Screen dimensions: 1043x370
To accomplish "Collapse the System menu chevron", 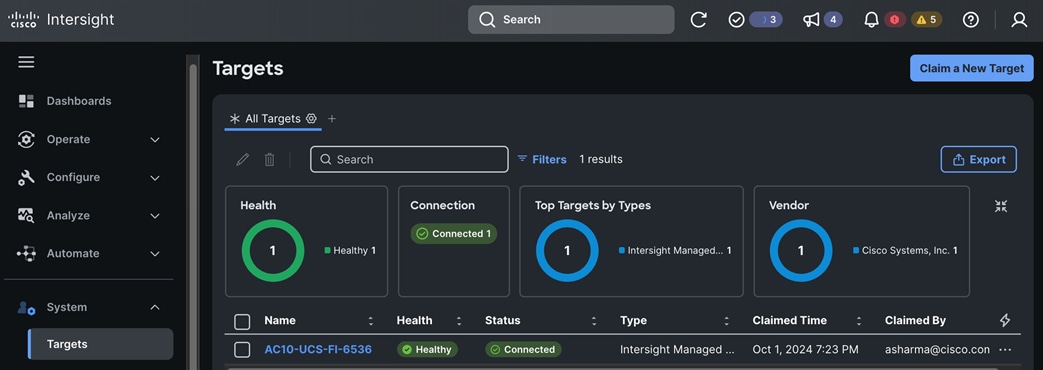I will [155, 307].
